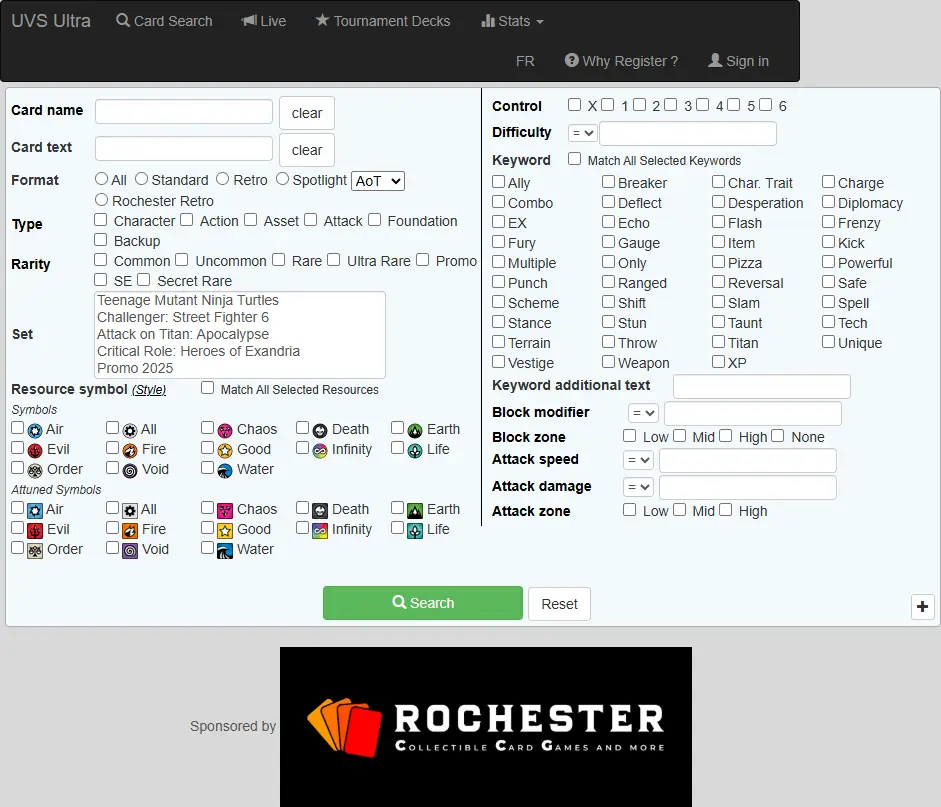Open the Spotlight AoT dropdown
Screen dimensions: 941x807
pyautogui.click(x=378, y=181)
